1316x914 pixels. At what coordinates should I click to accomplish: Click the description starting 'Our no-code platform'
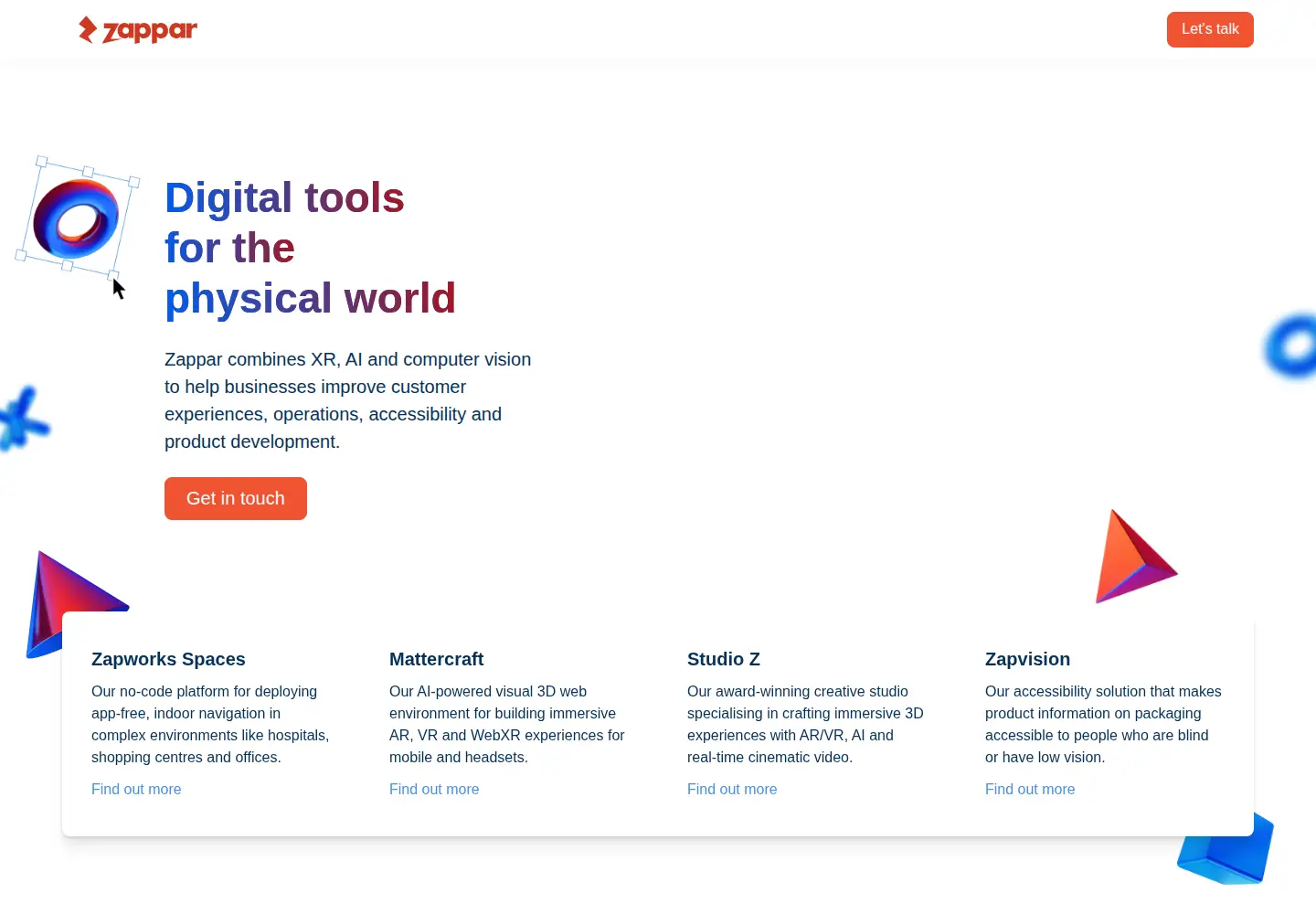(x=210, y=724)
